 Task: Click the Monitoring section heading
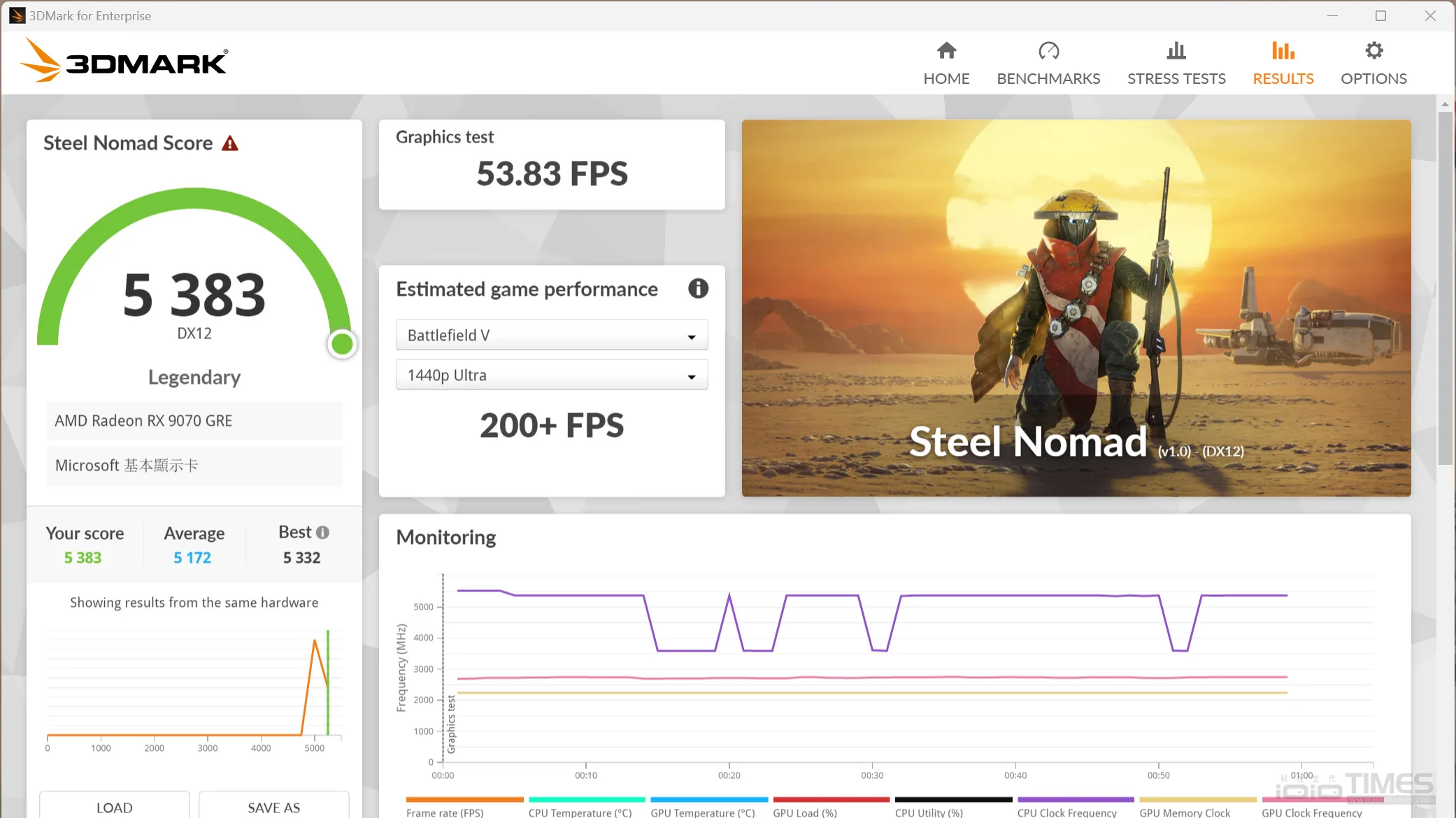446,537
